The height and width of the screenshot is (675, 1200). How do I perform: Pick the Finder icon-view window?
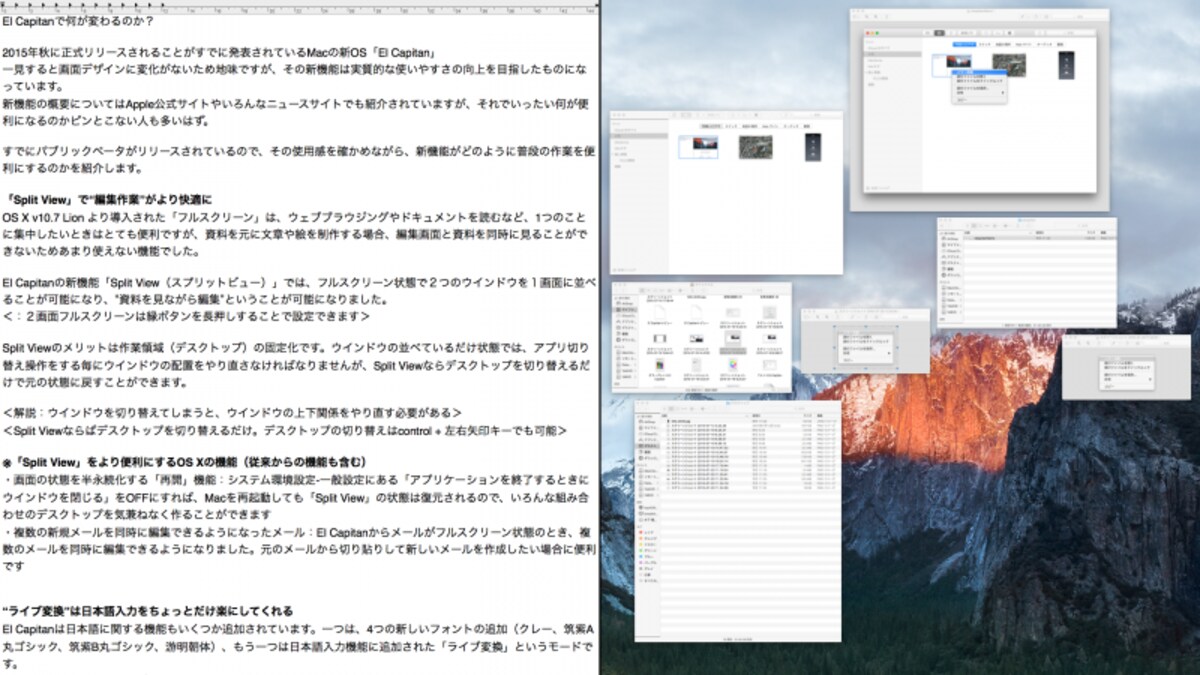point(701,337)
